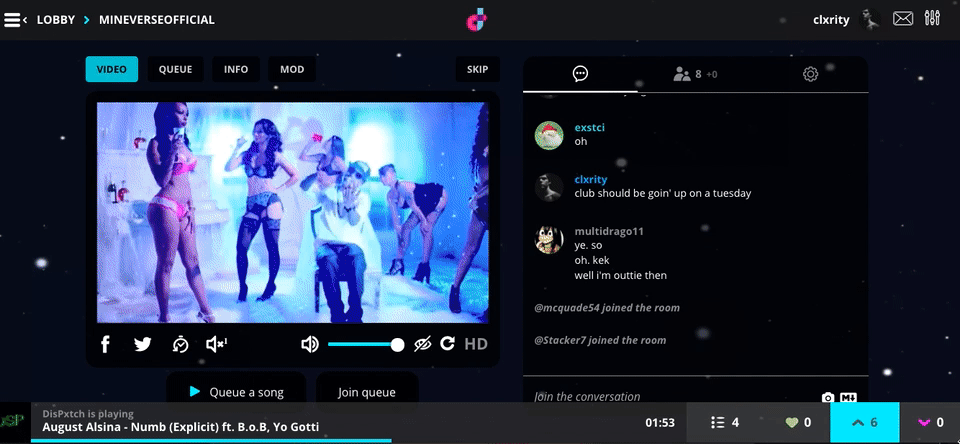Open chat settings gear tab
Image resolution: width=960 pixels, height=444 pixels.
(x=811, y=74)
